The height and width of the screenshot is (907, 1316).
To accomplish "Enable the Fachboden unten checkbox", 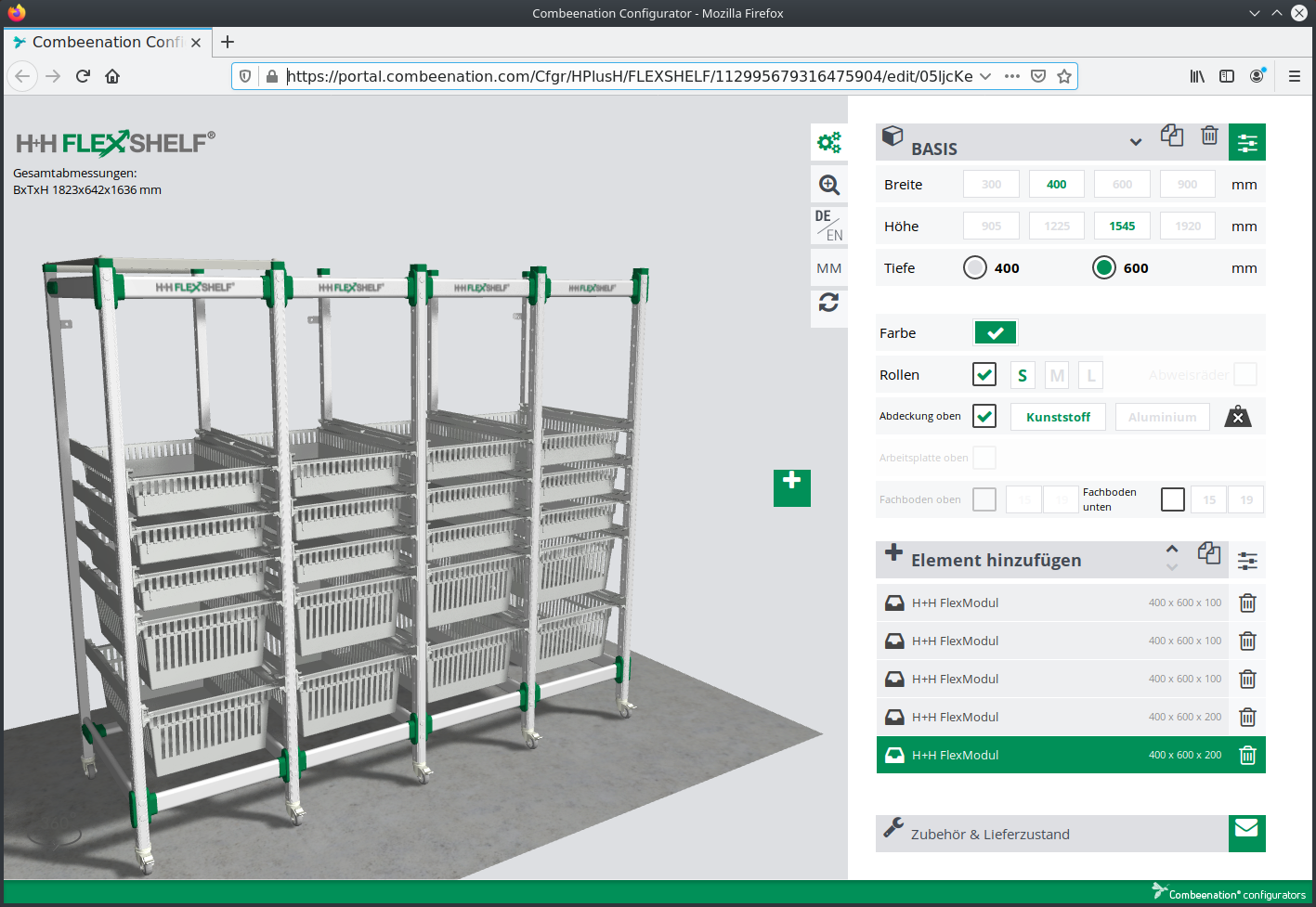I will (1173, 499).
